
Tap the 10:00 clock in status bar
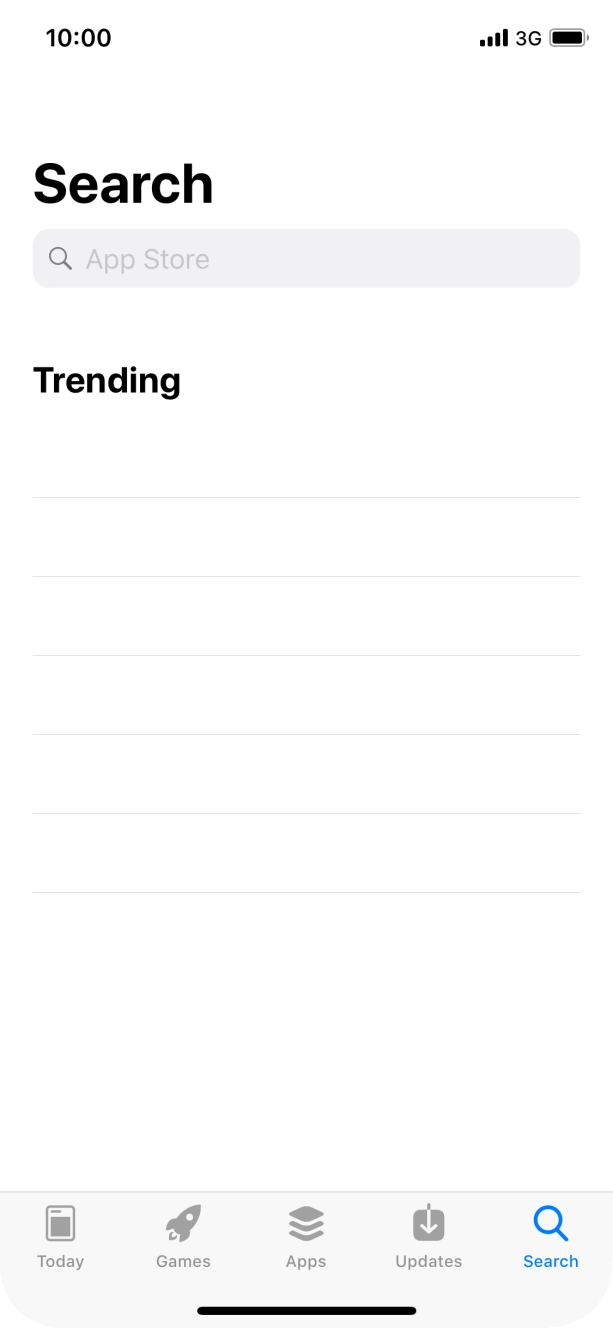pos(78,38)
